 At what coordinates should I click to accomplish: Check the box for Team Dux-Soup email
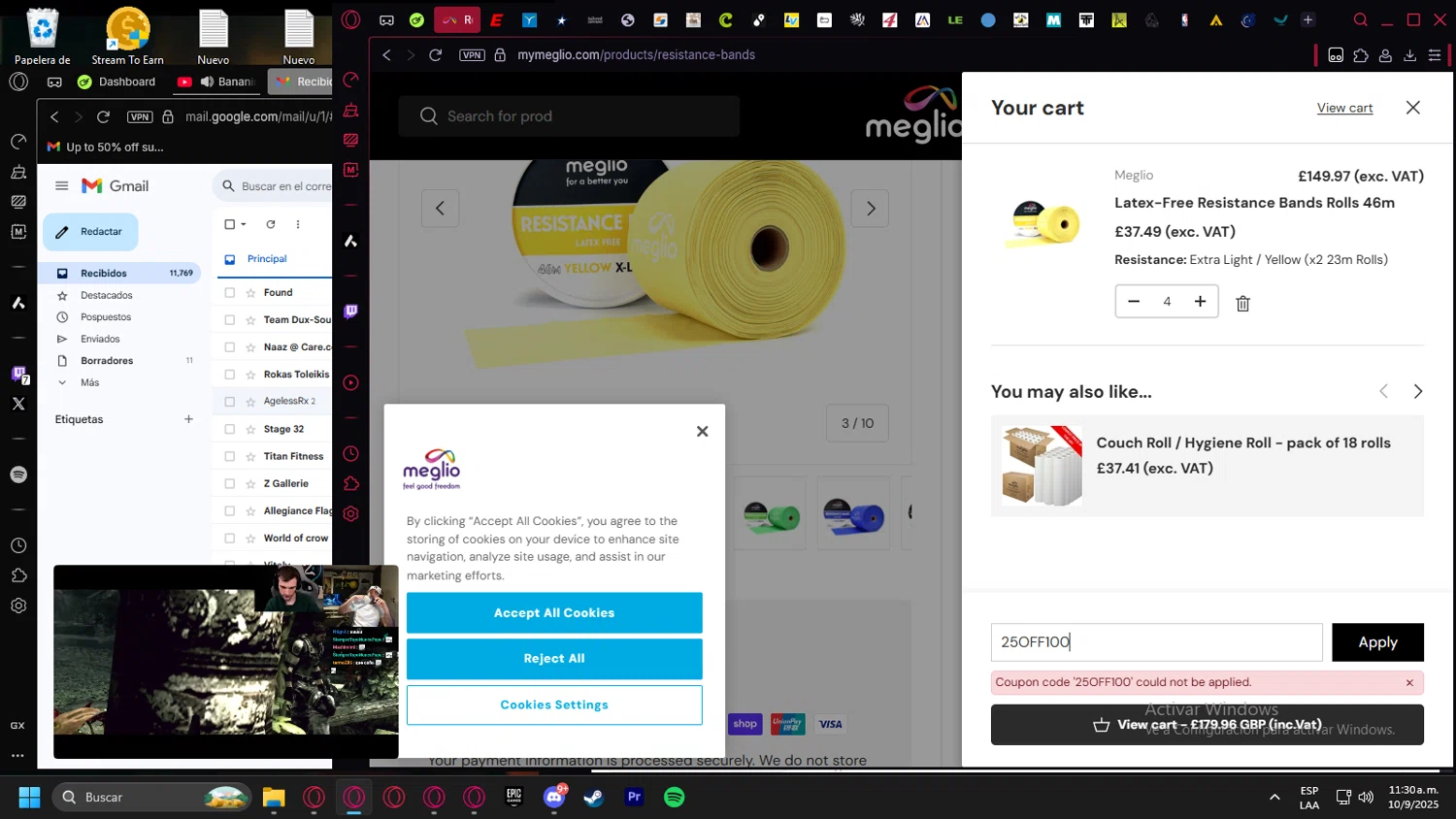tap(230, 319)
